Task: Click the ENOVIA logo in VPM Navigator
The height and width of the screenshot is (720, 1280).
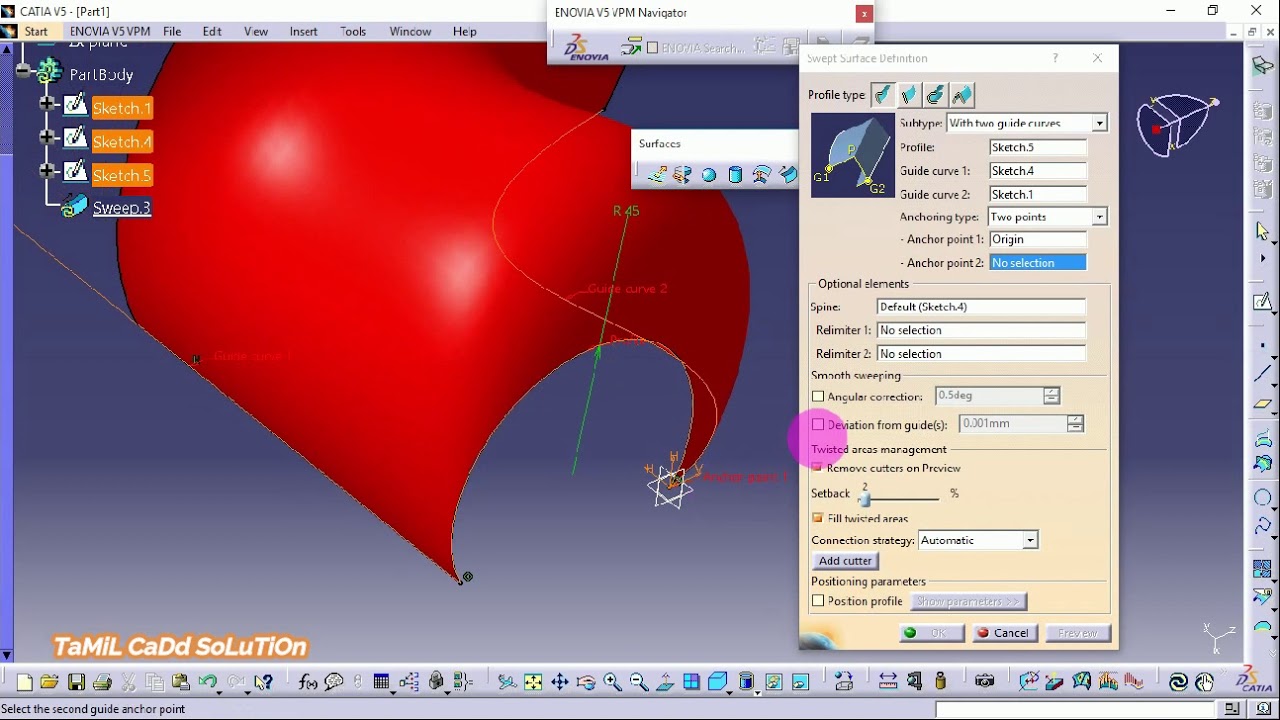Action: (586, 48)
